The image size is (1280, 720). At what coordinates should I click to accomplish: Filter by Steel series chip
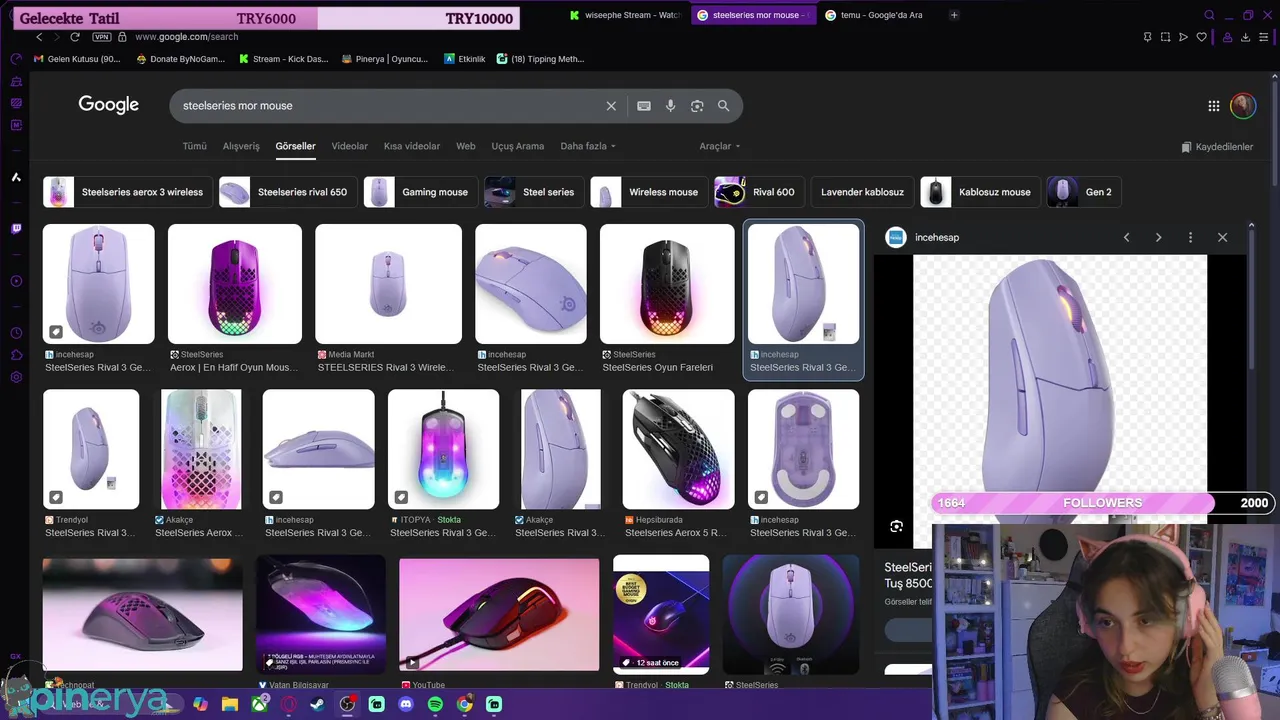(533, 192)
